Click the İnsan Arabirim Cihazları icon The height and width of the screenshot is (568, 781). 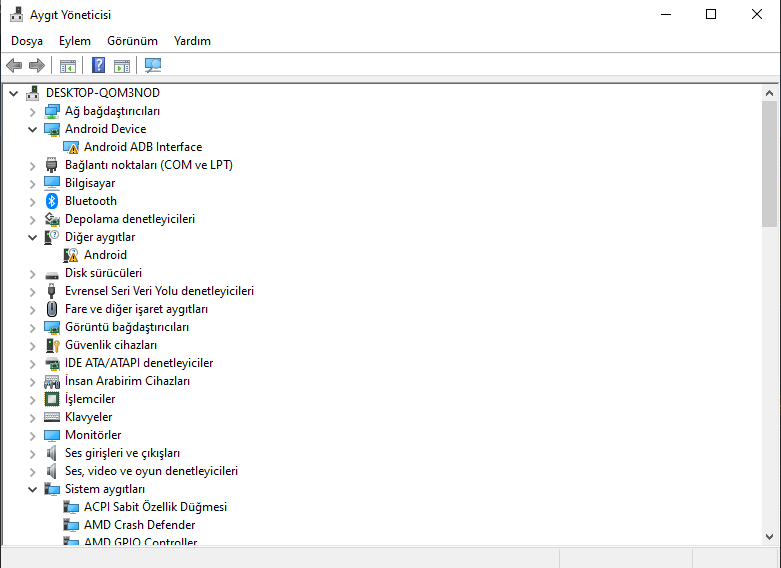point(52,381)
